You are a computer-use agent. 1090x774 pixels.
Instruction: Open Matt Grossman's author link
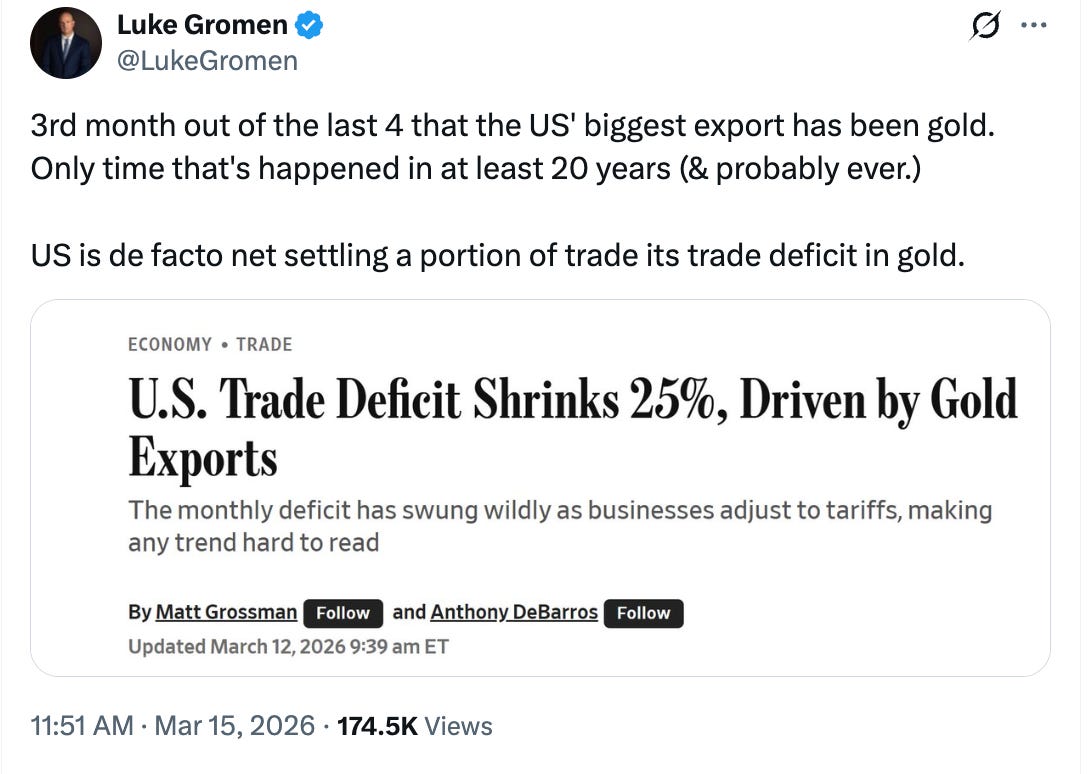coord(227,612)
